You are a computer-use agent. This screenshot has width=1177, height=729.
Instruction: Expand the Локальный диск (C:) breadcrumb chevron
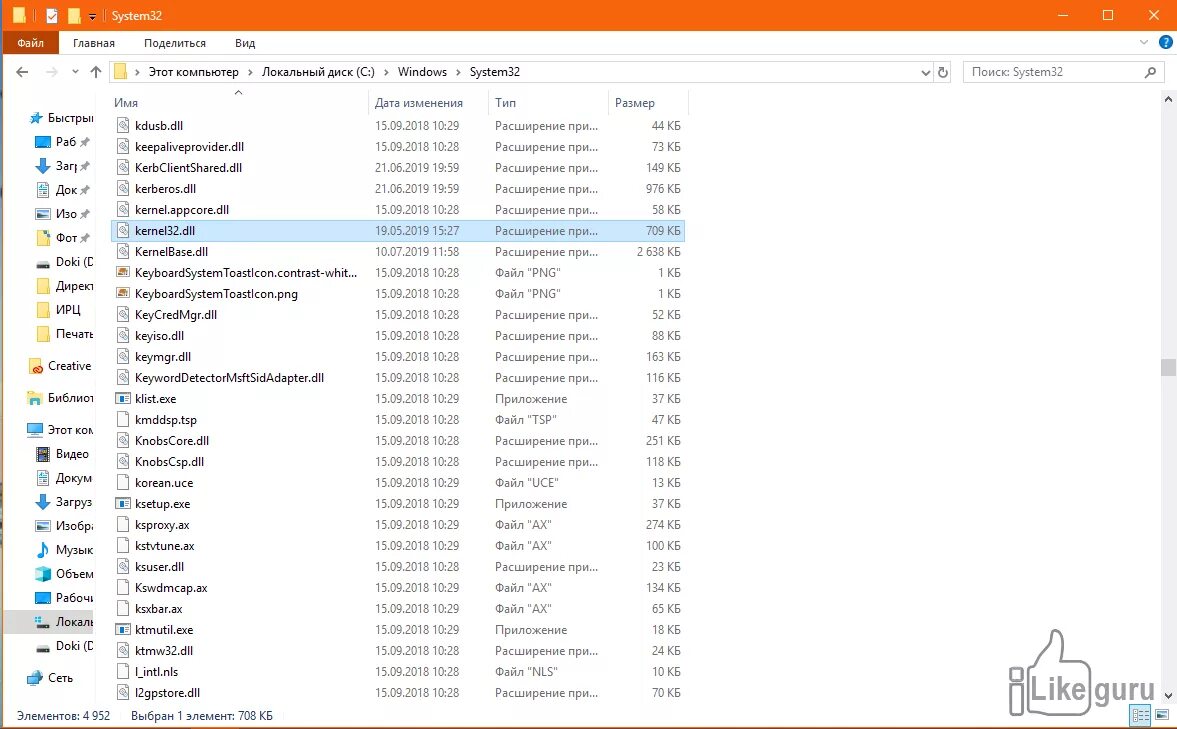(x=386, y=72)
